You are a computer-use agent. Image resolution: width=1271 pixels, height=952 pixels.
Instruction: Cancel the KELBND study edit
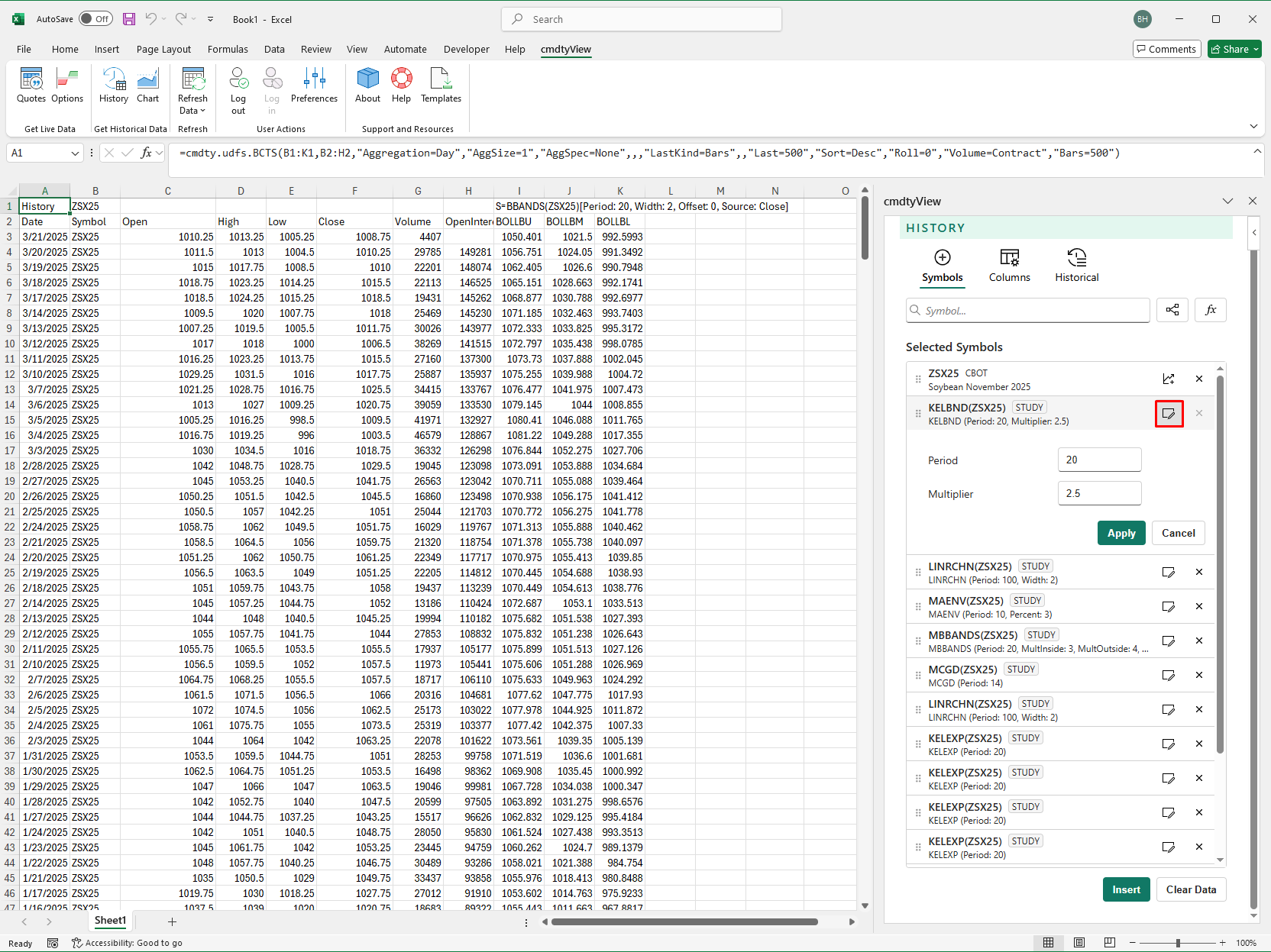(x=1178, y=533)
